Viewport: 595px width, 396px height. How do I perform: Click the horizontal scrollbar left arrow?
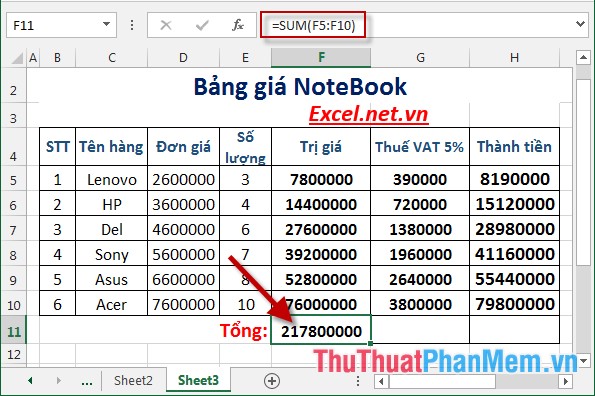(x=381, y=381)
